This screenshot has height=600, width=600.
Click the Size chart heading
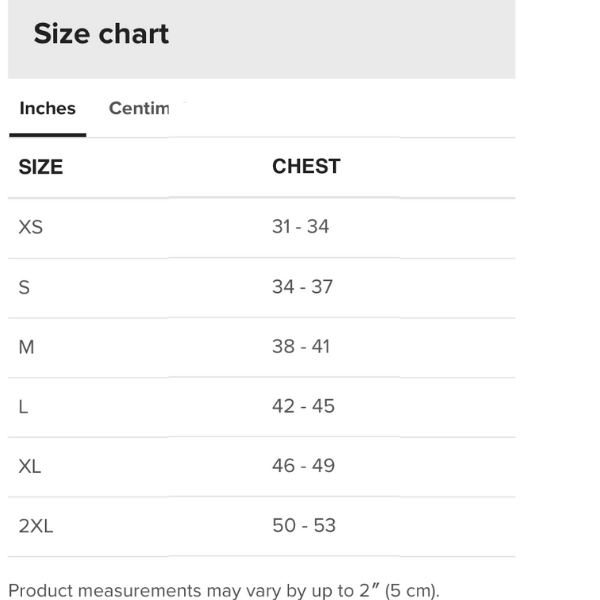[101, 34]
